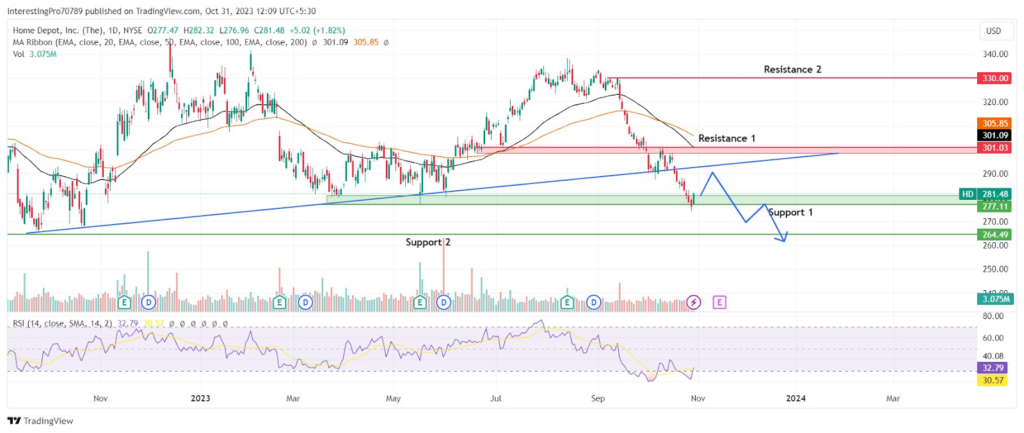Viewport: 1024px width, 433px height.
Task: Click the dividend marker in late November 2022
Action: [x=148, y=302]
